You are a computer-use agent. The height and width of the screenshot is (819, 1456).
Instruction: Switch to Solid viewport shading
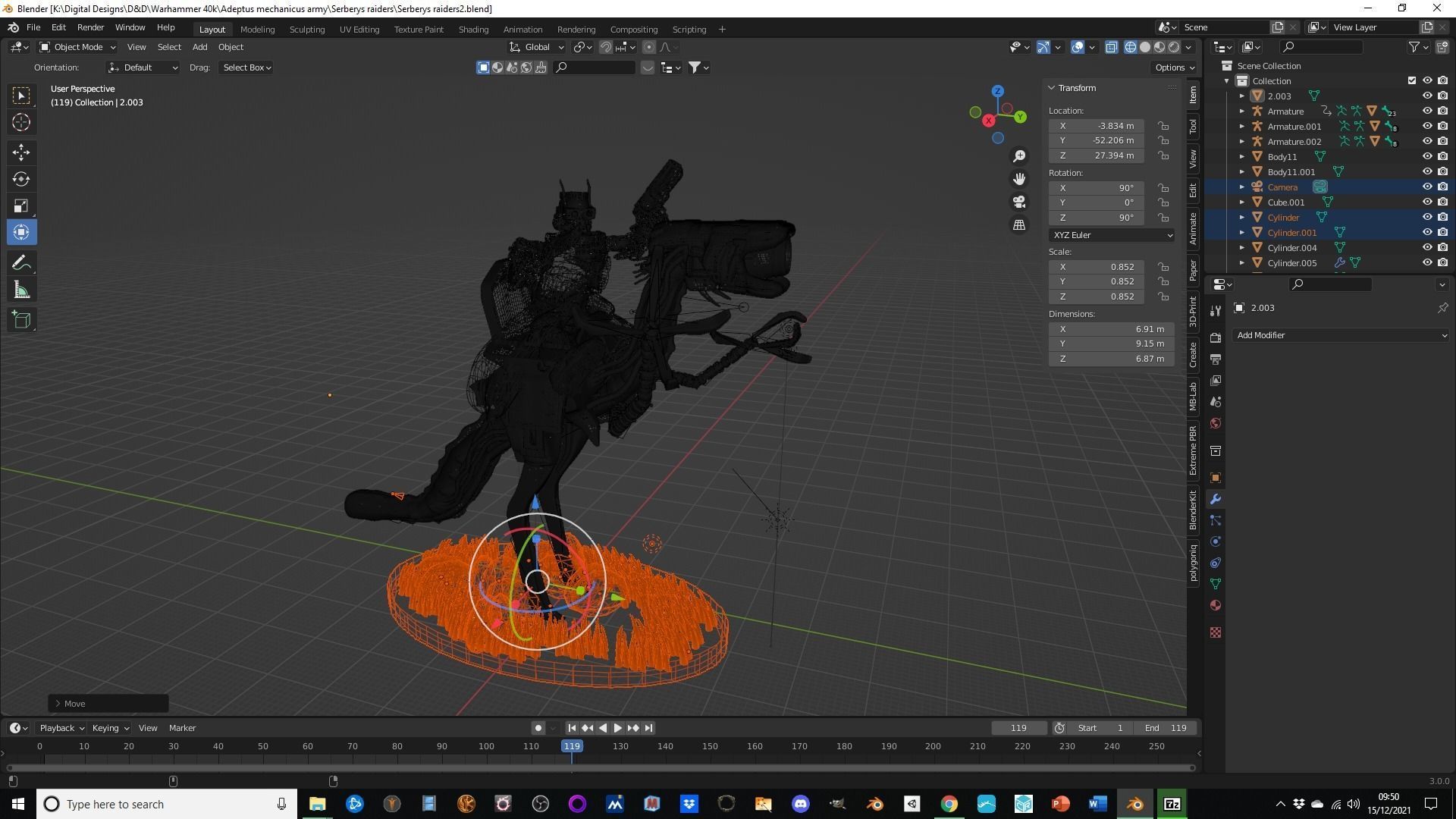pos(1145,47)
